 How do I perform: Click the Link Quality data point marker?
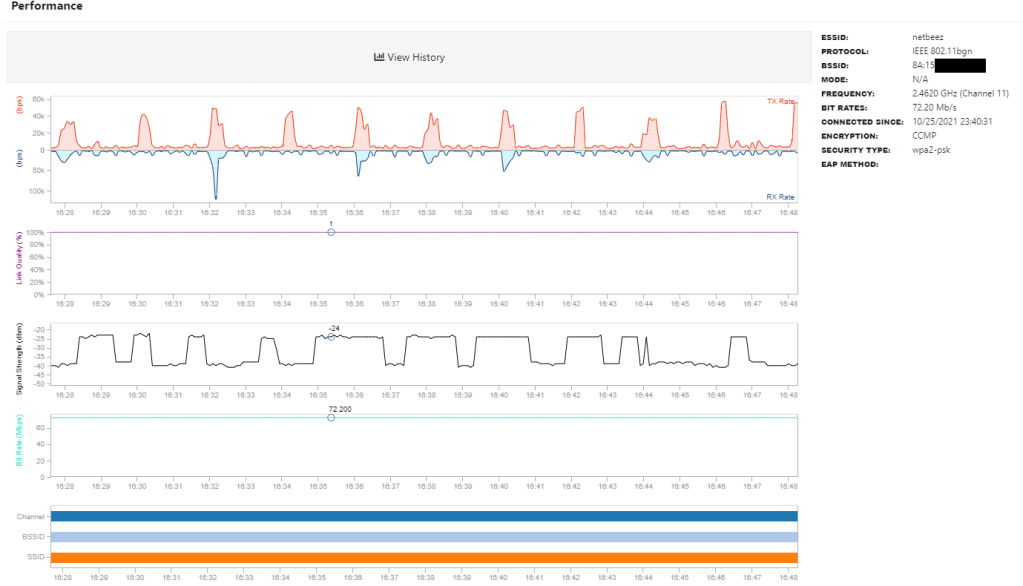(331, 232)
